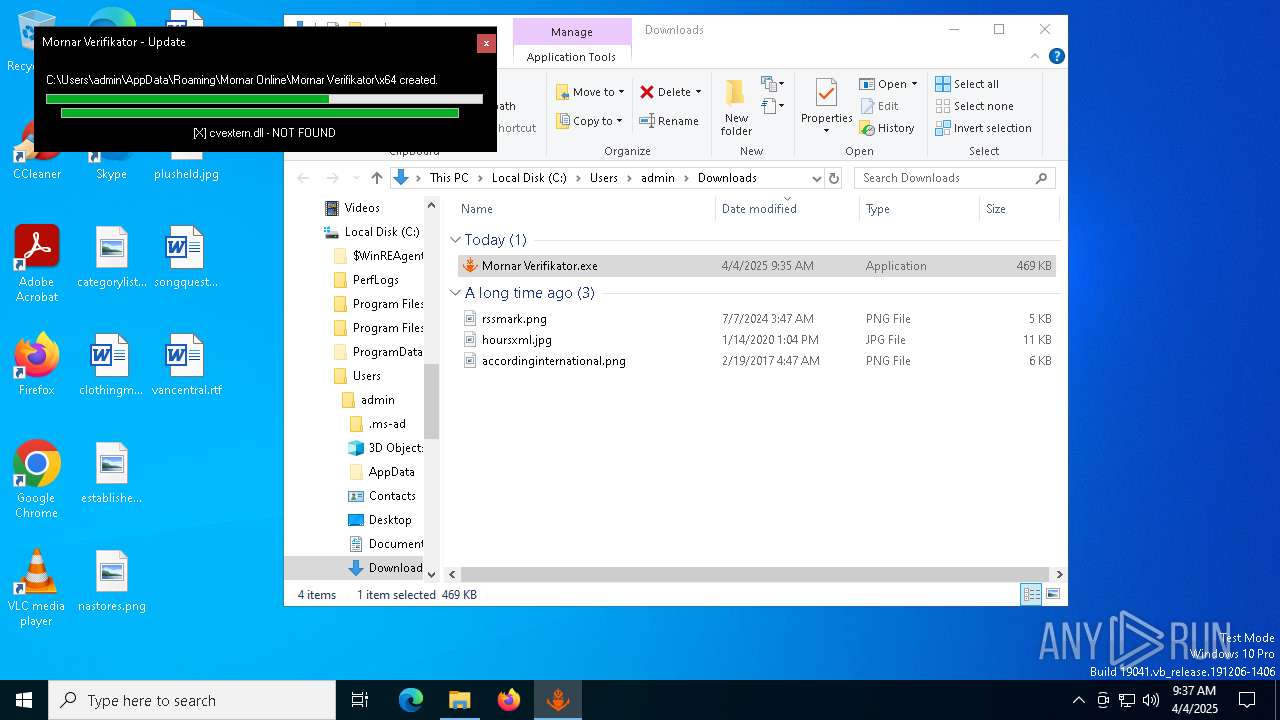Screen dimensions: 1280x720
Task: Open nastores.png desktop file
Action: (x=112, y=581)
